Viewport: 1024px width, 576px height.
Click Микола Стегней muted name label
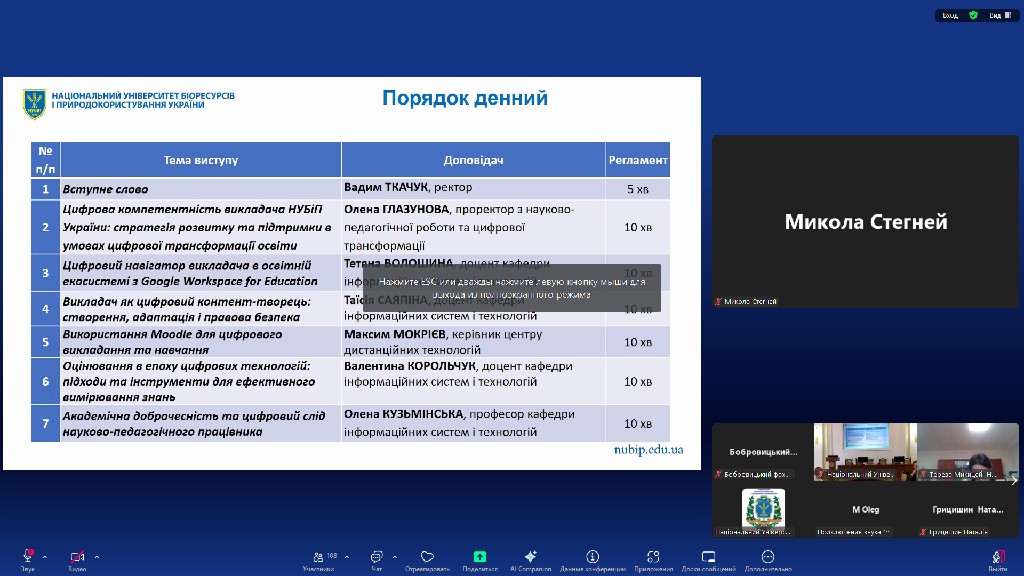pyautogui.click(x=746, y=302)
